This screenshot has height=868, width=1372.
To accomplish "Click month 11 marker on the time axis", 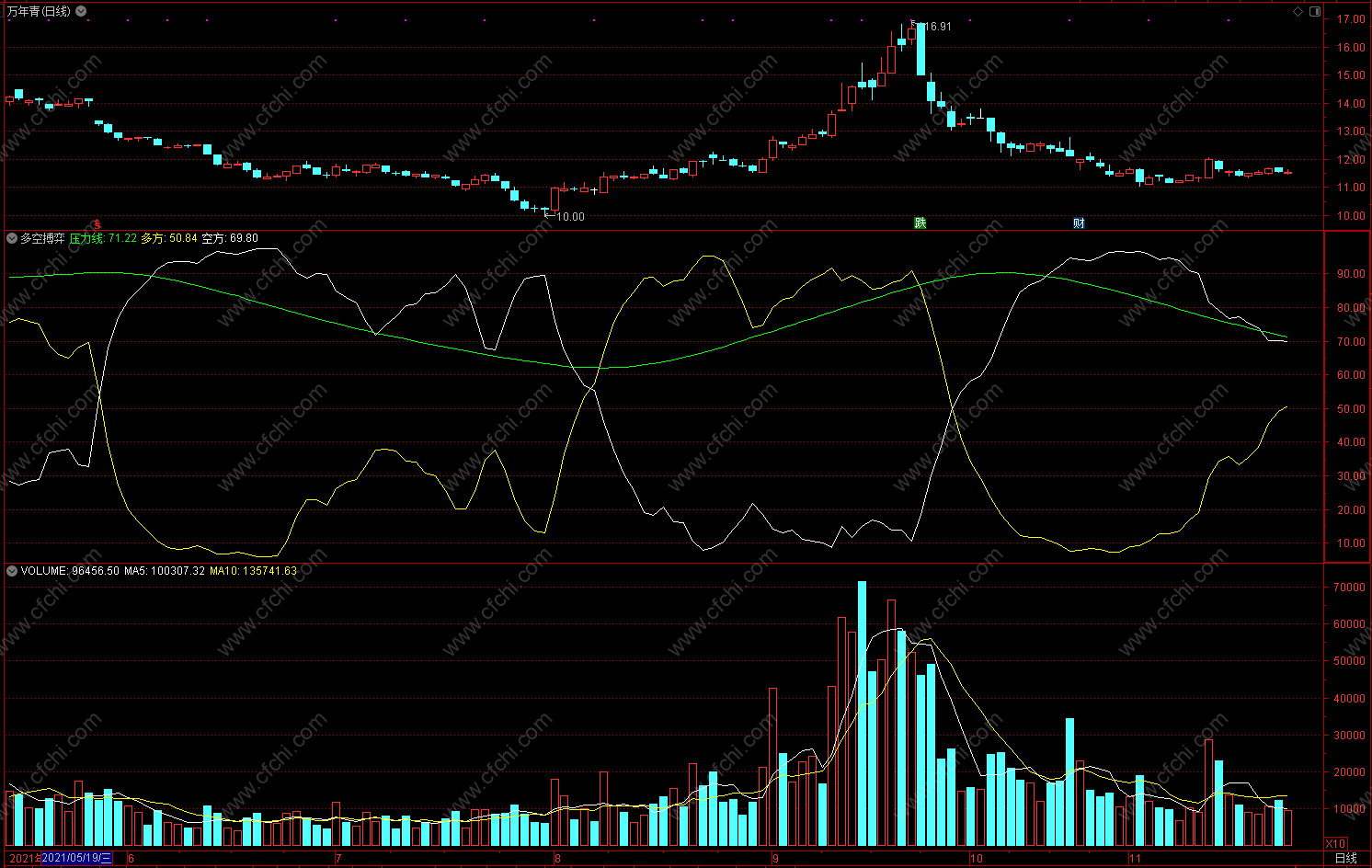I will coord(1135,859).
